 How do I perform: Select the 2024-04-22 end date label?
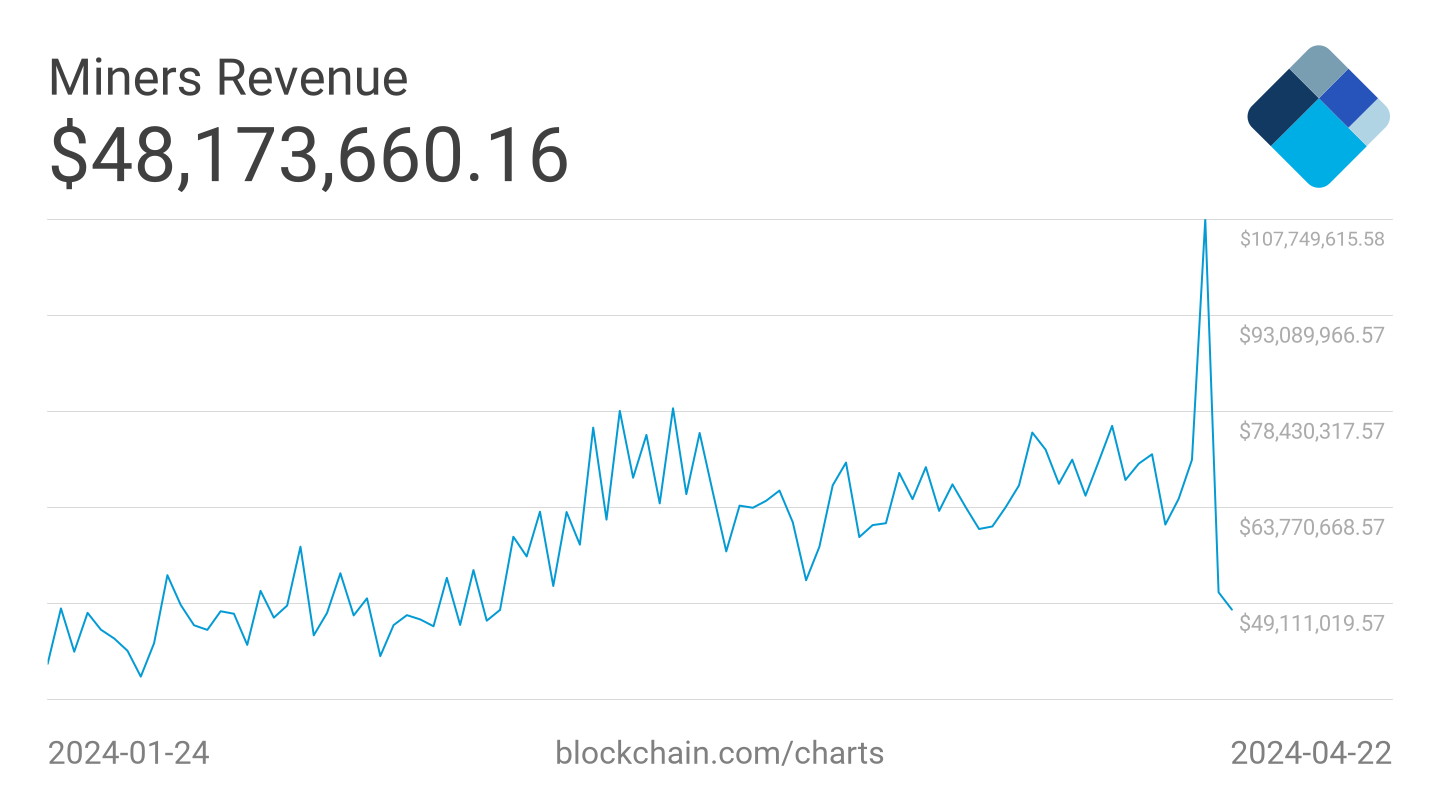[1310, 752]
